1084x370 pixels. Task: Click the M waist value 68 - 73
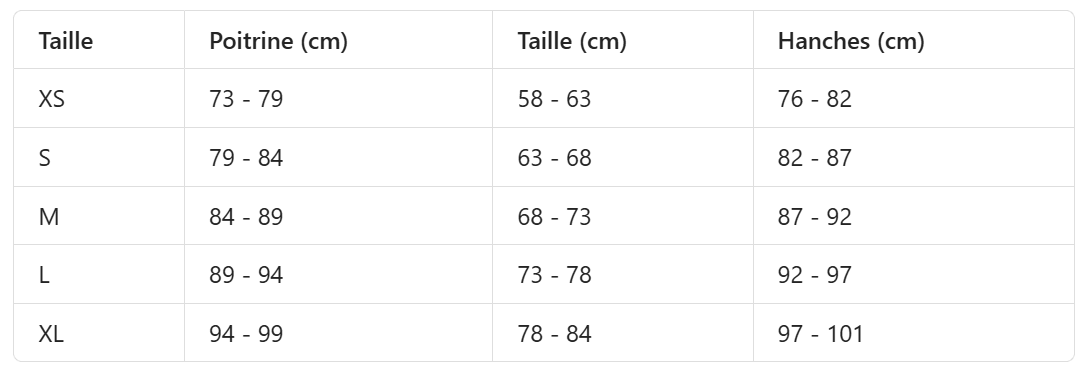[554, 216]
